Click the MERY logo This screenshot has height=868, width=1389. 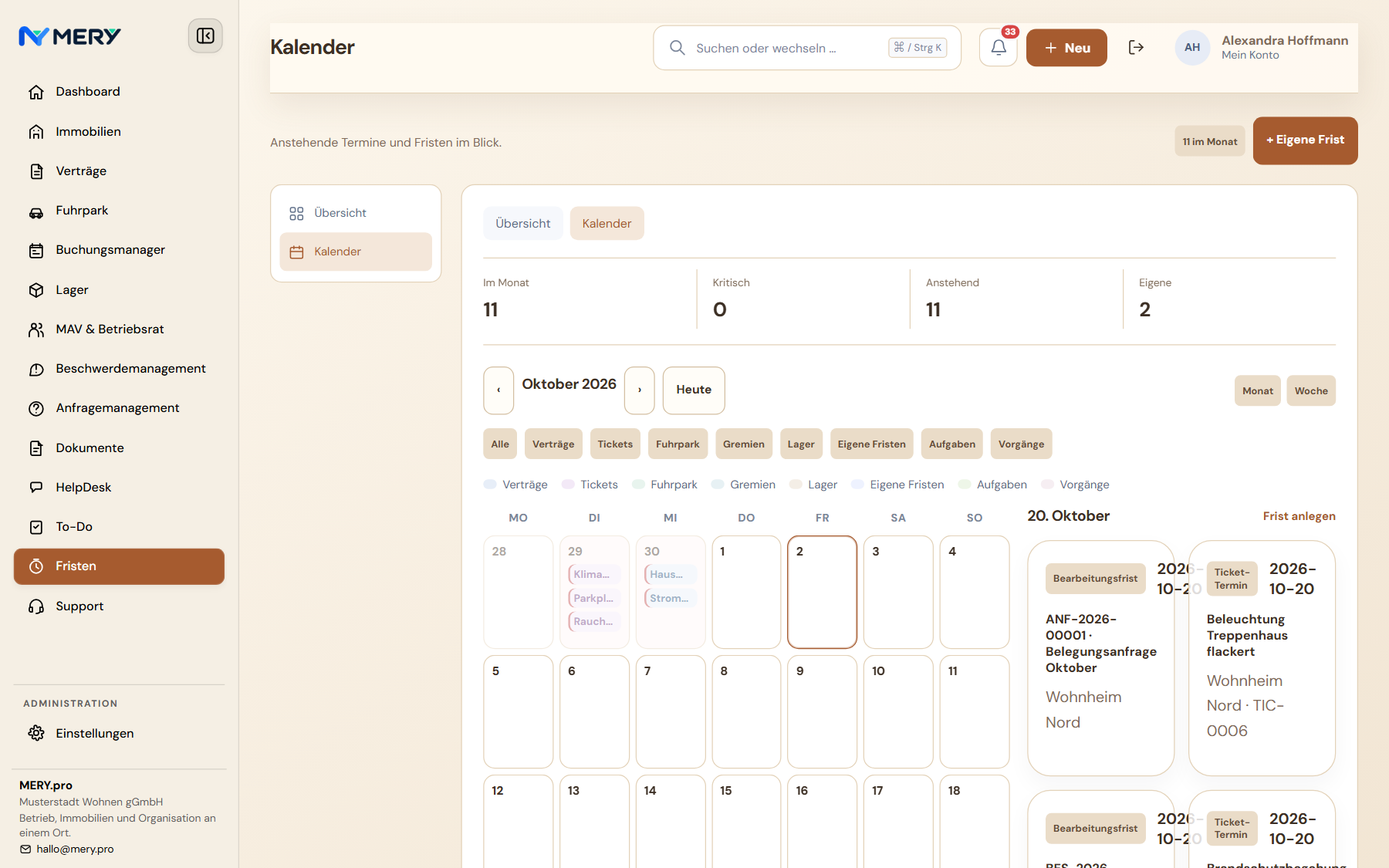point(70,36)
